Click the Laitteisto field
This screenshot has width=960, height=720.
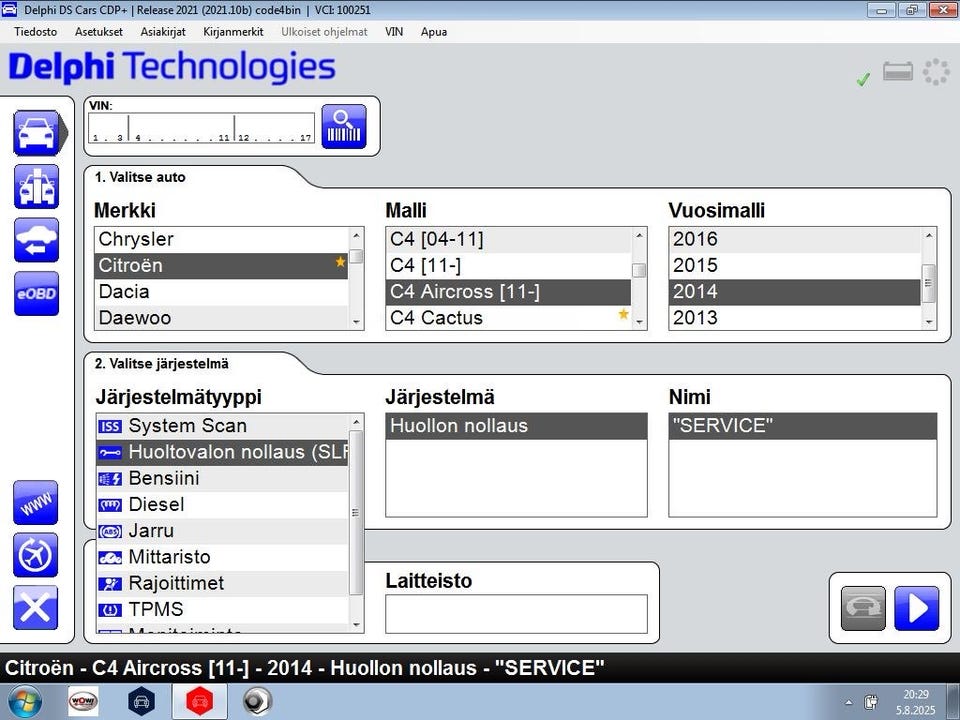coord(516,613)
